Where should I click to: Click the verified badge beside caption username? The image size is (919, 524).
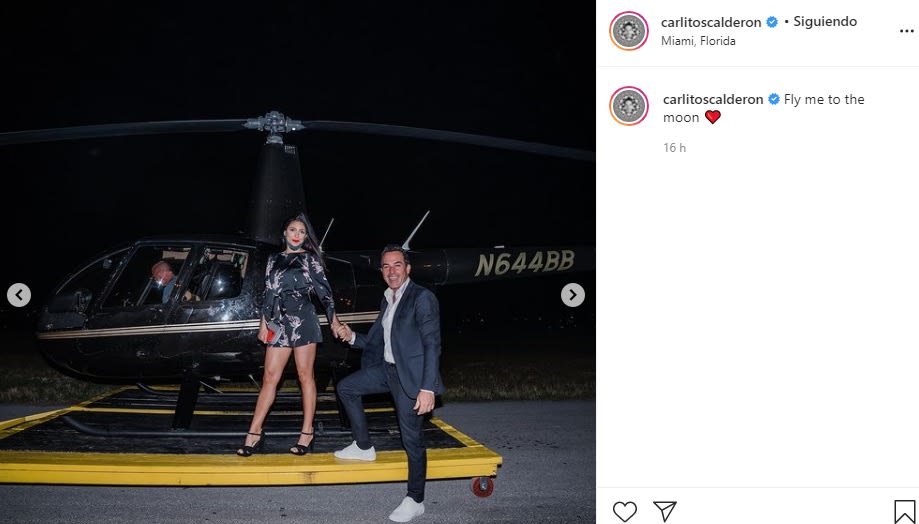(774, 100)
